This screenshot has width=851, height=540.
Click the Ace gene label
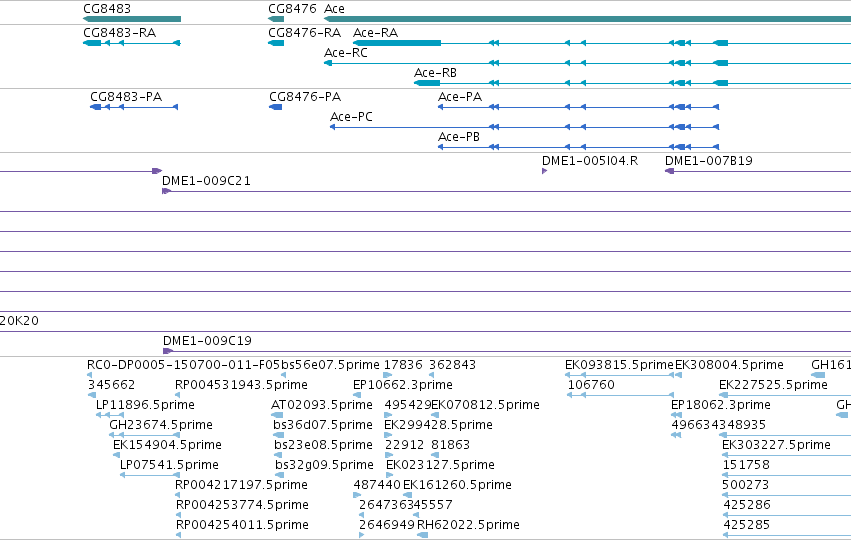coord(334,9)
